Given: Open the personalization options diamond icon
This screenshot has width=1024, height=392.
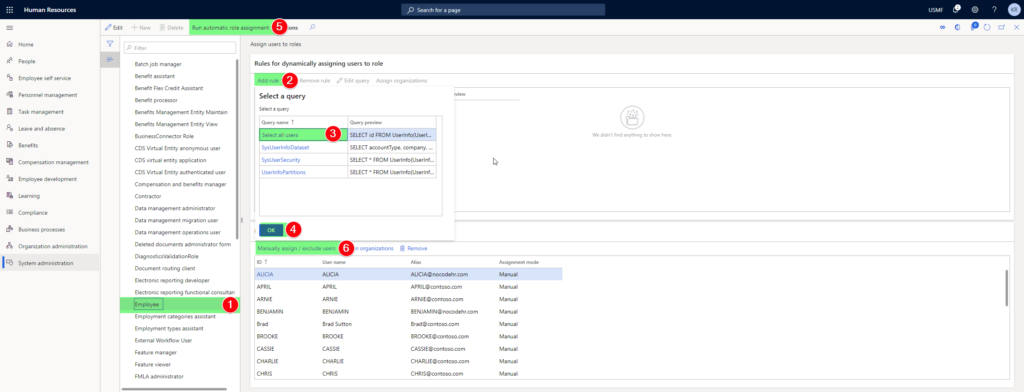Looking at the screenshot, I should (942, 27).
